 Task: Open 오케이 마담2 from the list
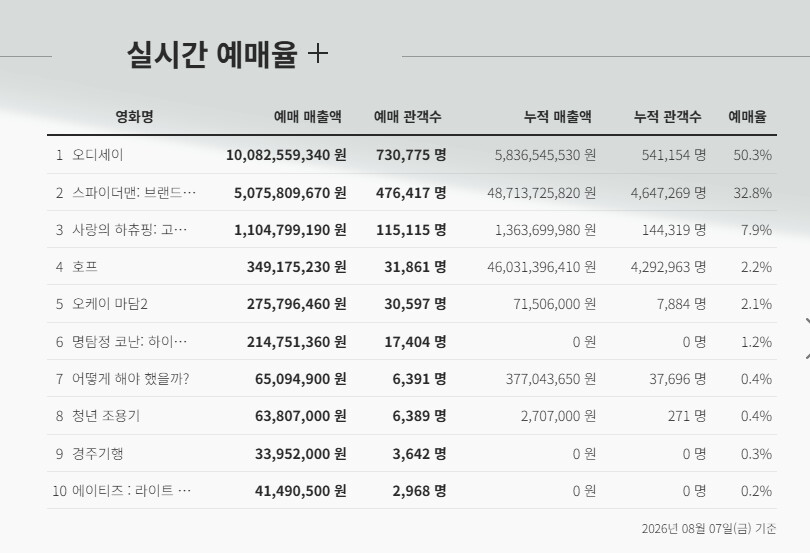pyautogui.click(x=110, y=304)
